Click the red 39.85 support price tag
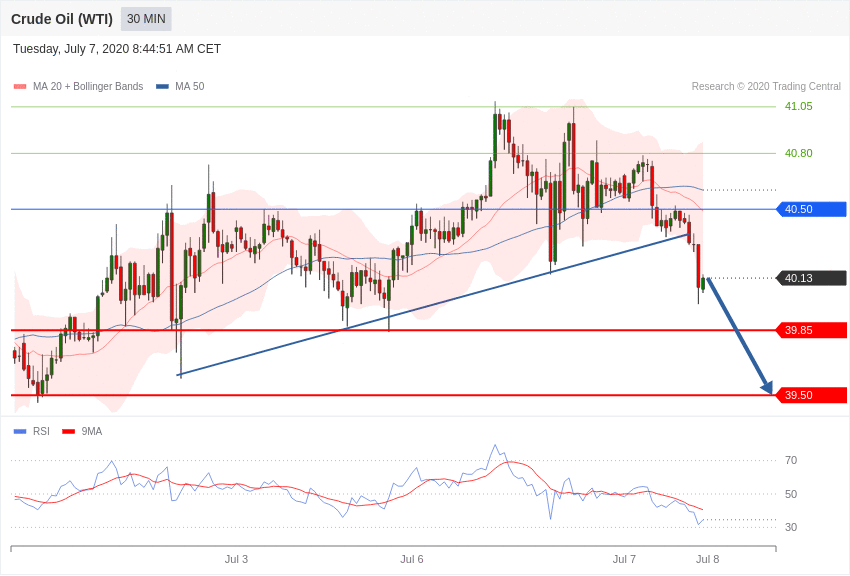Viewport: 850px width, 576px height. (x=811, y=330)
